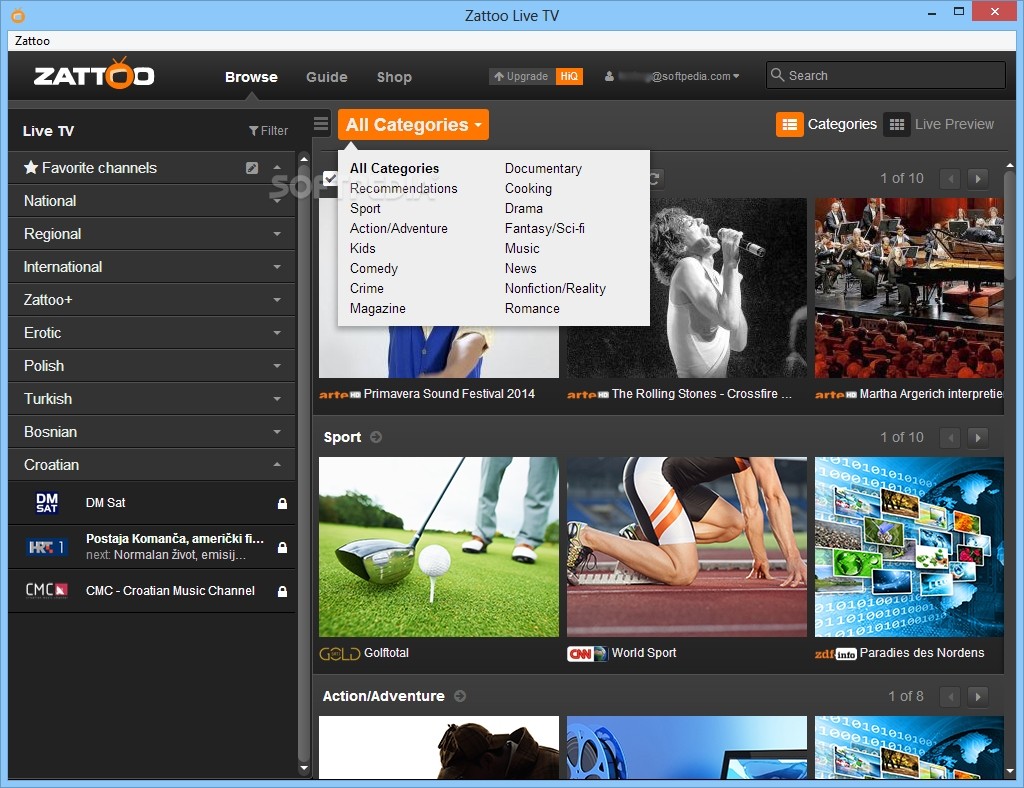
Task: Open The Rolling Stones - Crossfire thumbnail
Action: pyautogui.click(x=686, y=288)
